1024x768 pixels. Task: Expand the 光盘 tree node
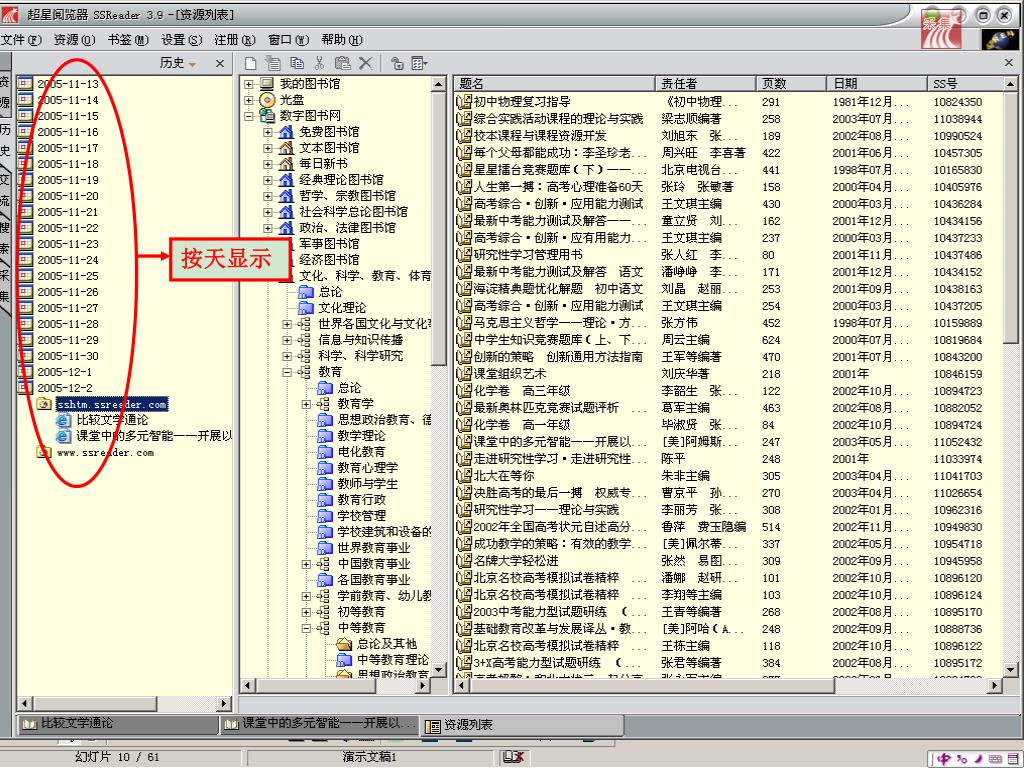[x=248, y=100]
